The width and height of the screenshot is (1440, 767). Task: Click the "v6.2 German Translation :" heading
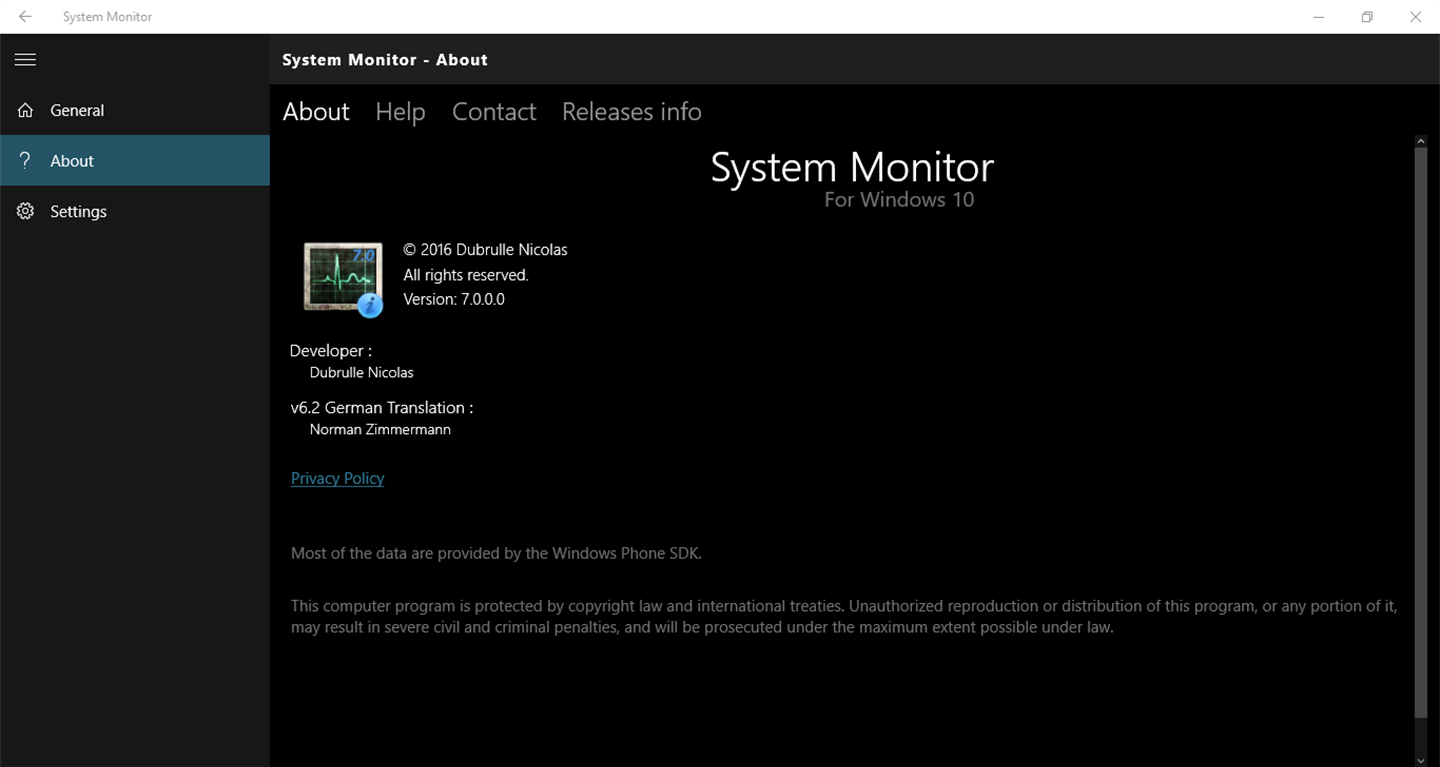pos(382,408)
